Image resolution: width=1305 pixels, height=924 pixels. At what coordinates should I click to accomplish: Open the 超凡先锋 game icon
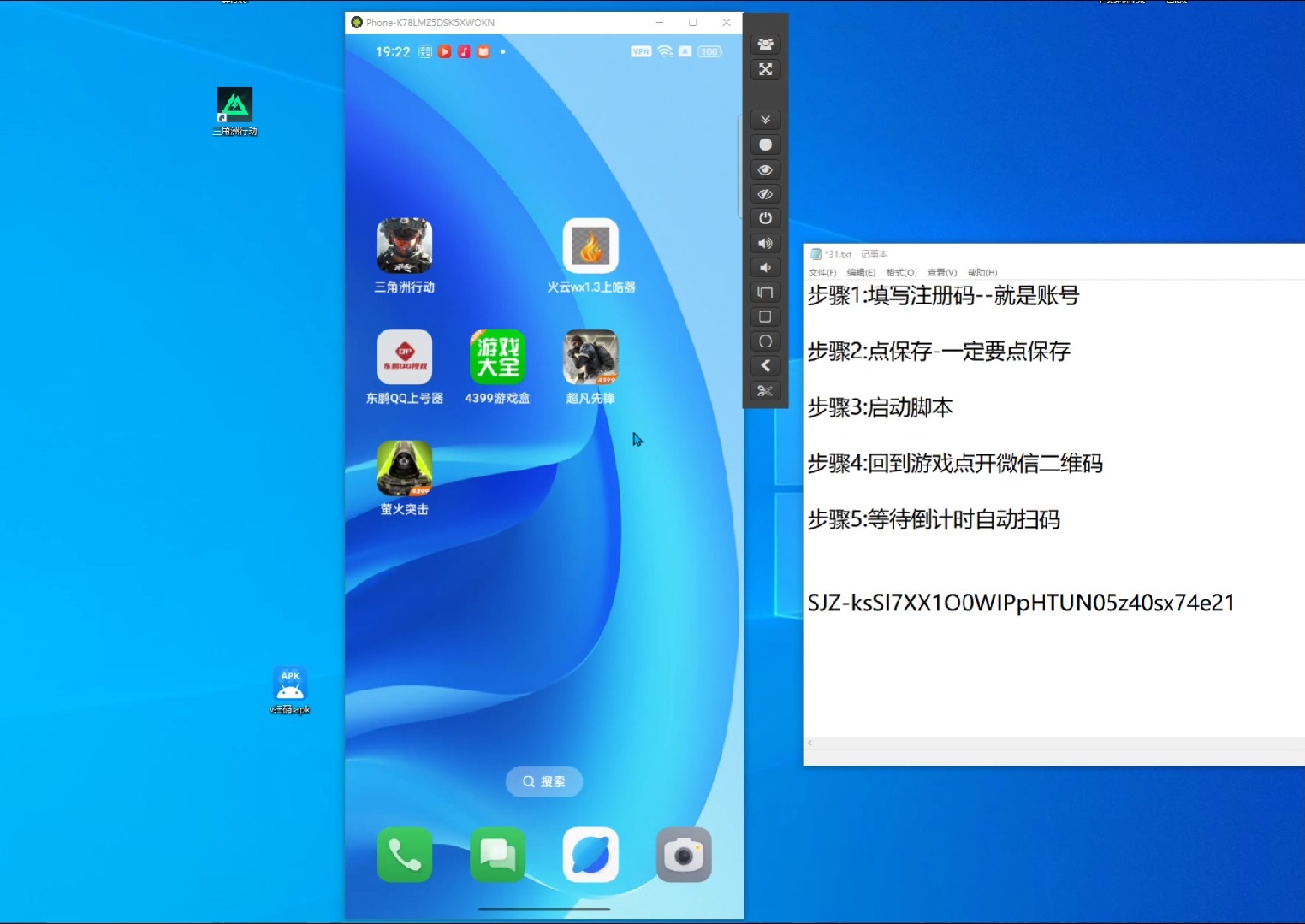click(x=590, y=357)
